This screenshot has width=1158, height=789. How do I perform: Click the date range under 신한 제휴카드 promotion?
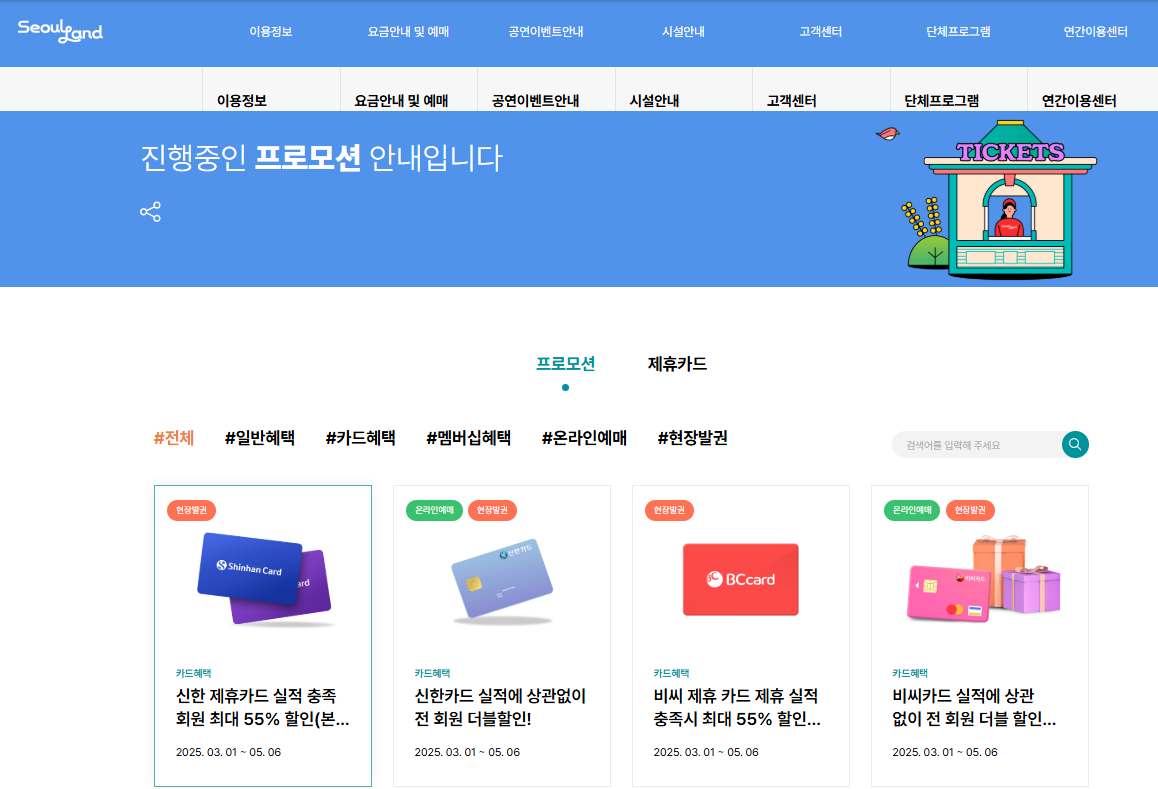(228, 752)
